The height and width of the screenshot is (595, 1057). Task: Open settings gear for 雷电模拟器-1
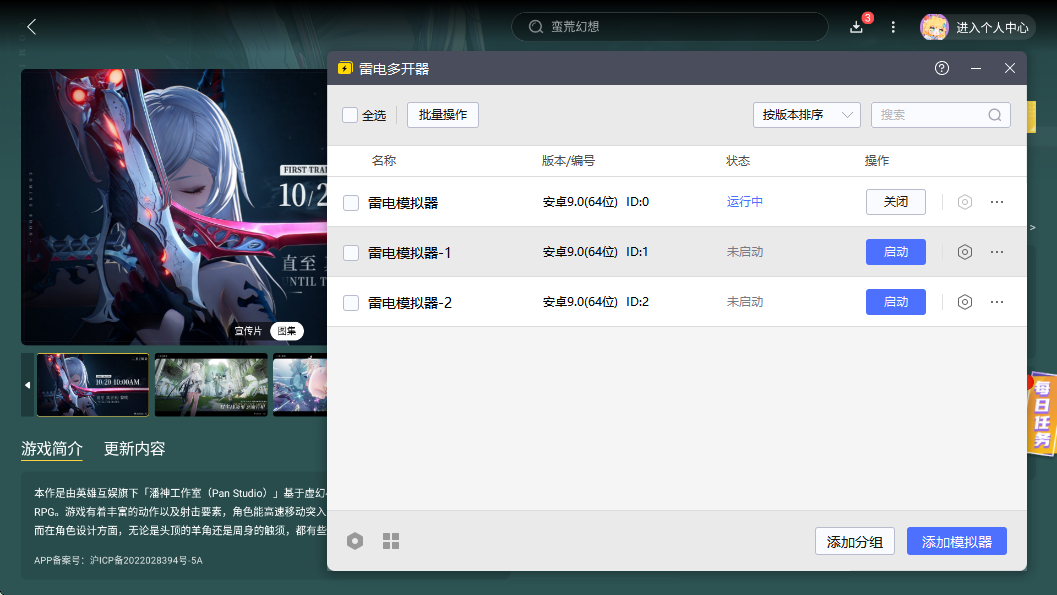pyautogui.click(x=965, y=252)
